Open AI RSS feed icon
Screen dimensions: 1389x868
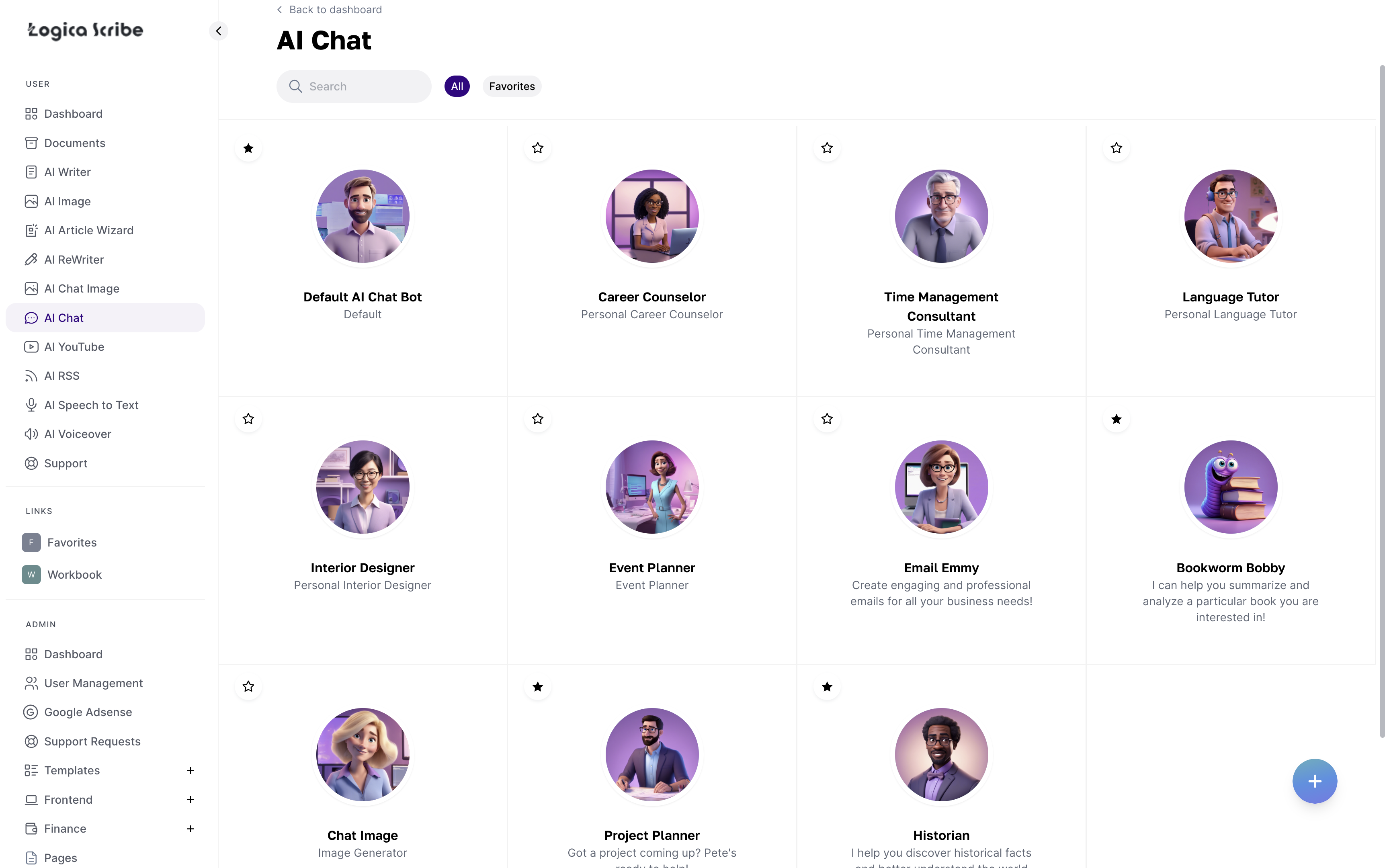point(31,376)
